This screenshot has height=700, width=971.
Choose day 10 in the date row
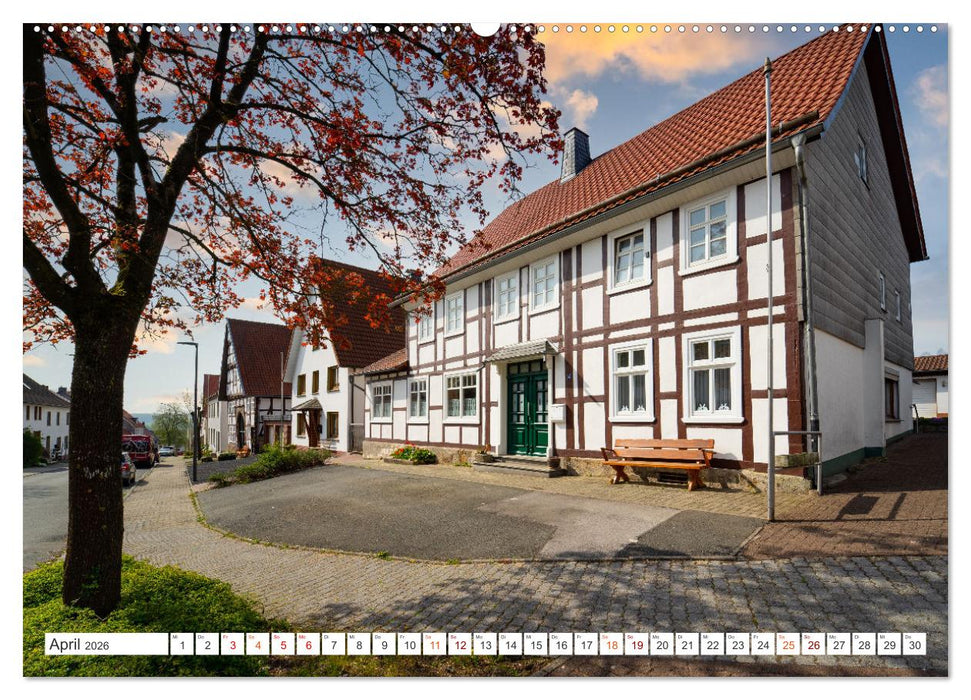tap(409, 644)
